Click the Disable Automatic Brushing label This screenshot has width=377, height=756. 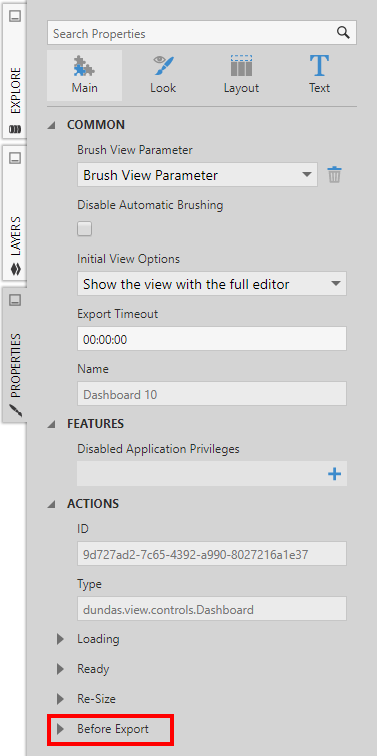tap(150, 205)
